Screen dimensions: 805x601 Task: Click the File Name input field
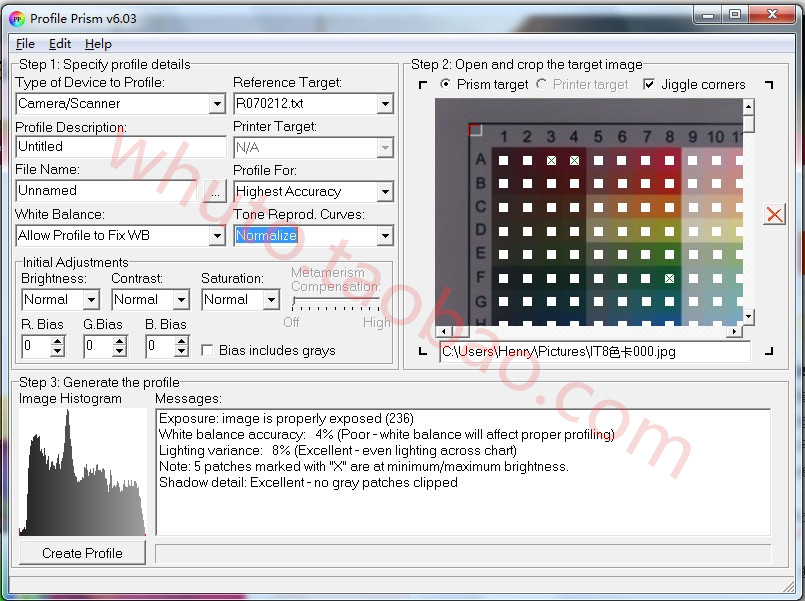point(107,191)
